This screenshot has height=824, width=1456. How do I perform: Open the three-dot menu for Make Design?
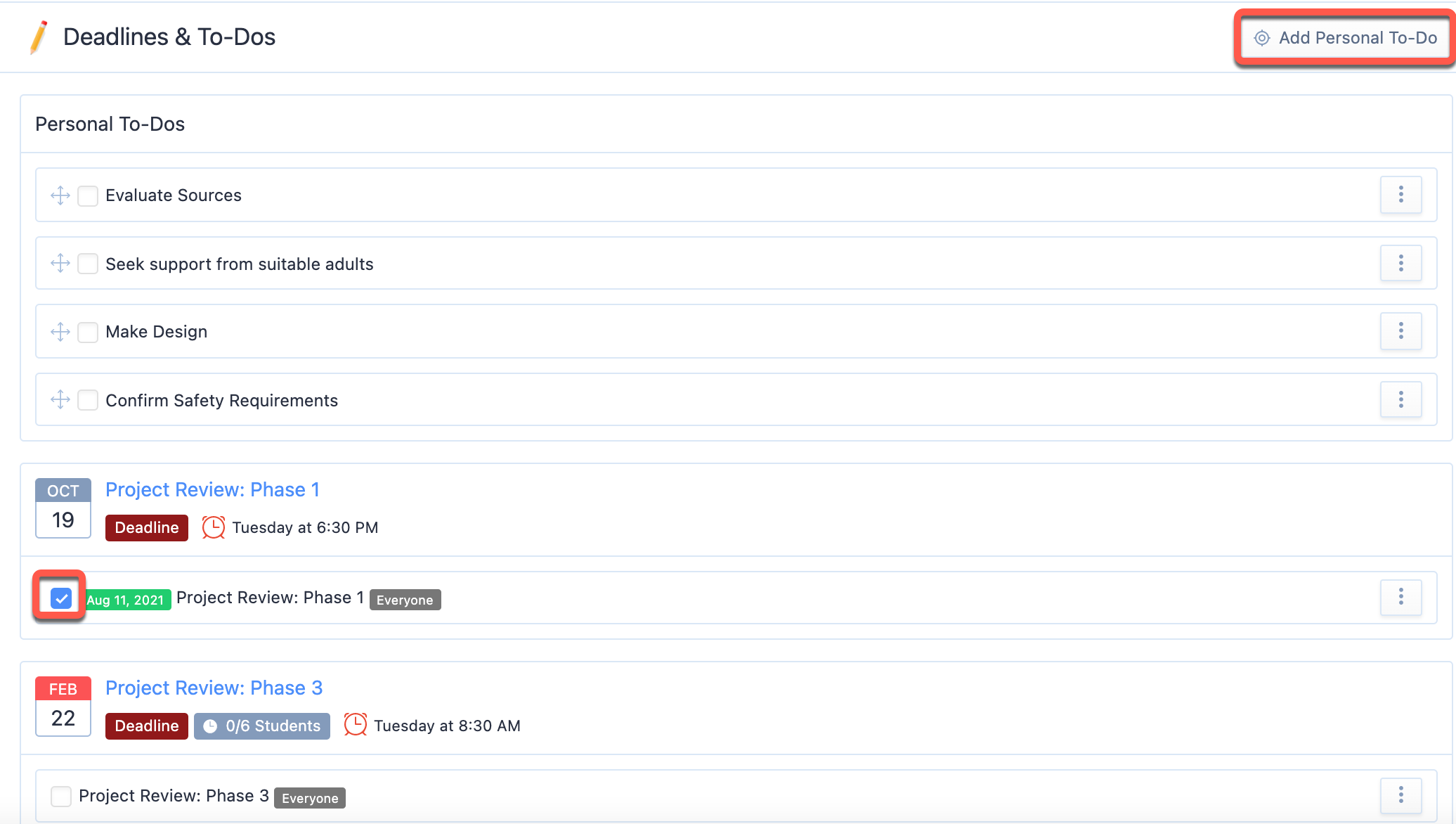pos(1400,331)
